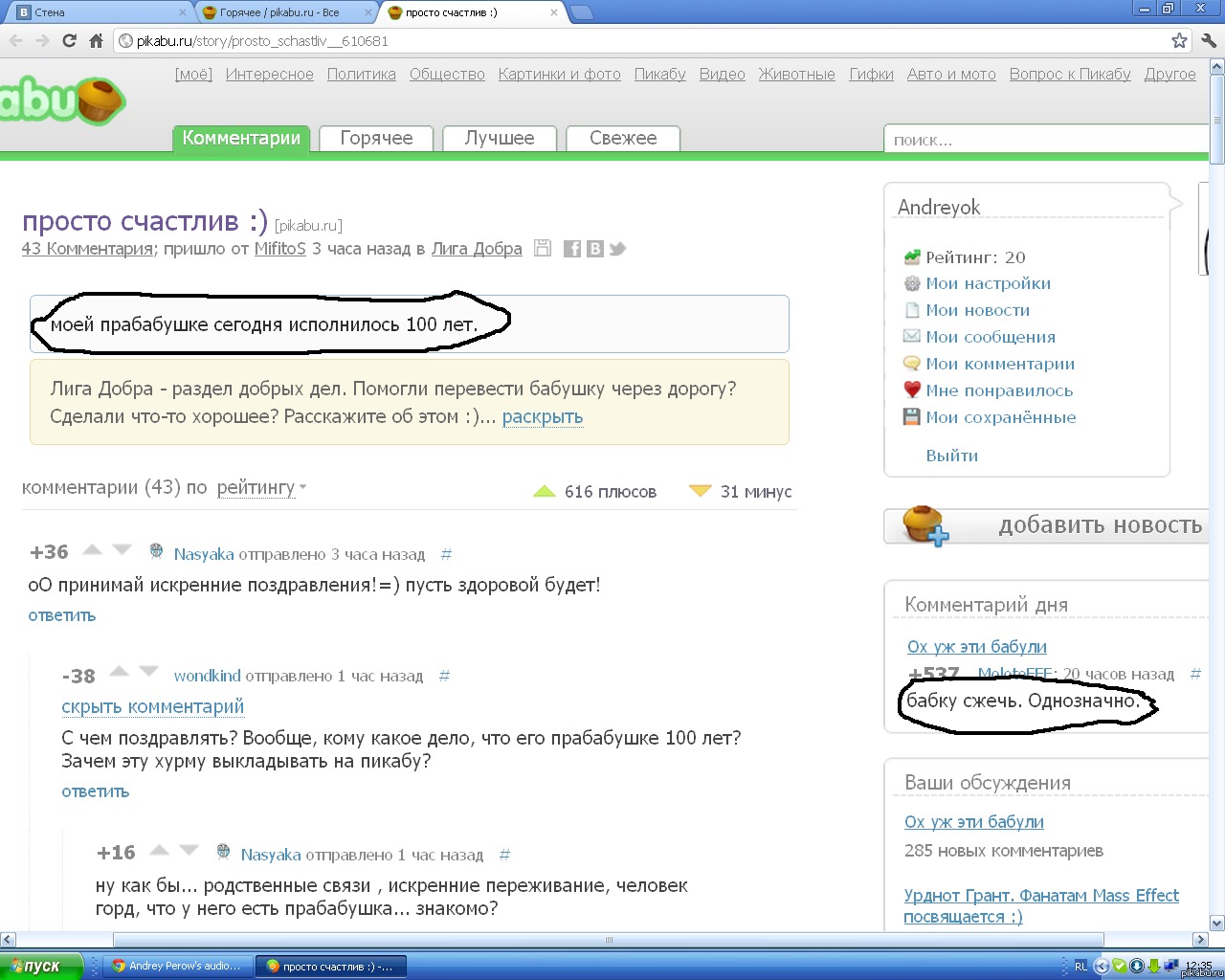Downvote wondkind's -38 comment

148,672
